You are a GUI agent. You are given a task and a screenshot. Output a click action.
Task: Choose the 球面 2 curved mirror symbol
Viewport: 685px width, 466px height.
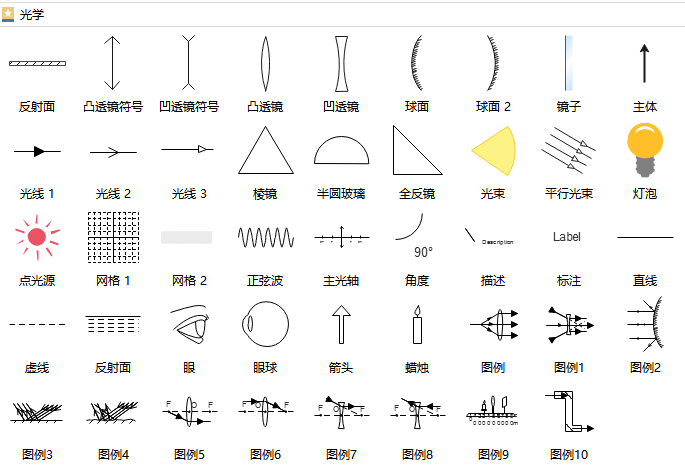pos(493,63)
